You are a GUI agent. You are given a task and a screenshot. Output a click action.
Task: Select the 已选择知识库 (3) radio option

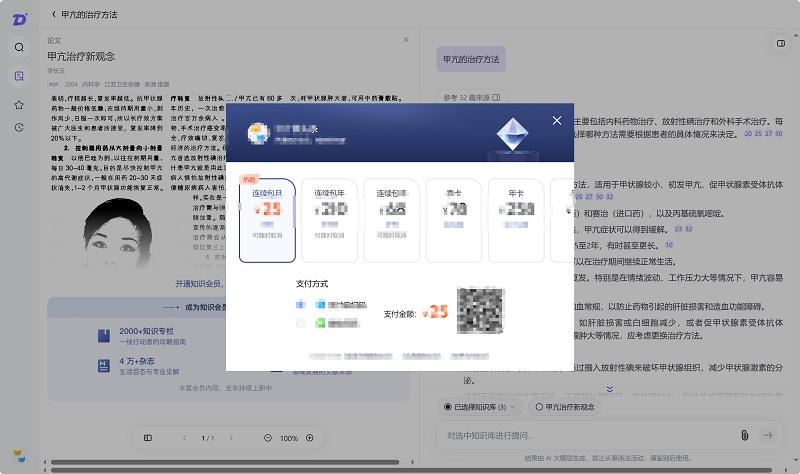click(x=447, y=407)
